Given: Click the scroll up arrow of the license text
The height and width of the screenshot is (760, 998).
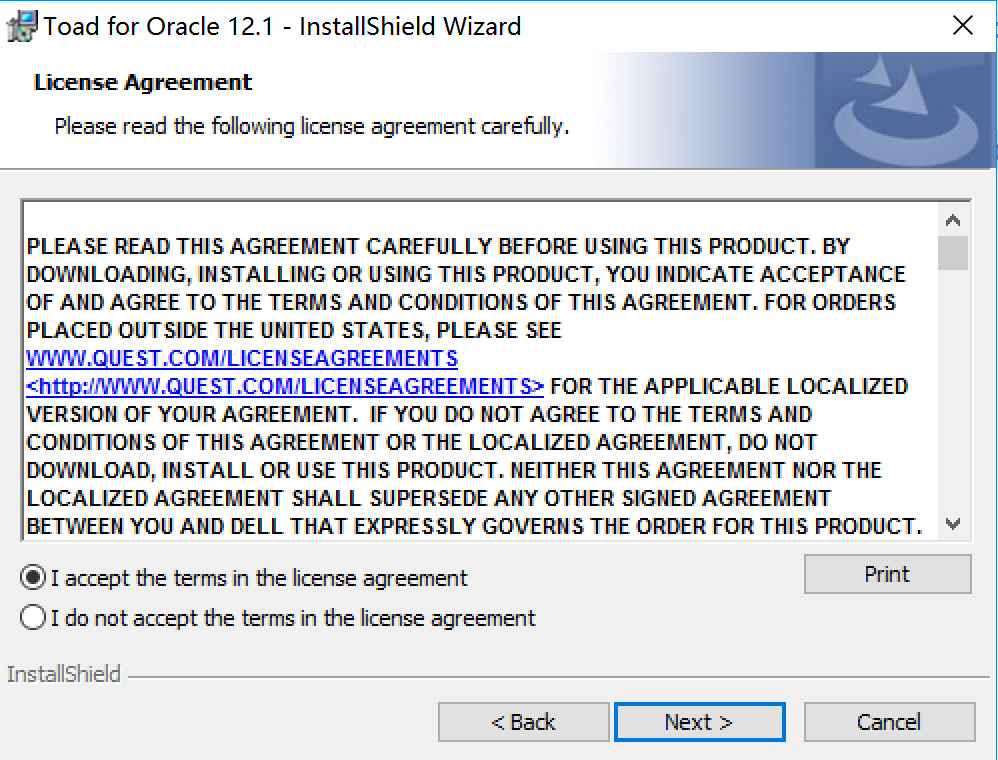Looking at the screenshot, I should pyautogui.click(x=953, y=220).
